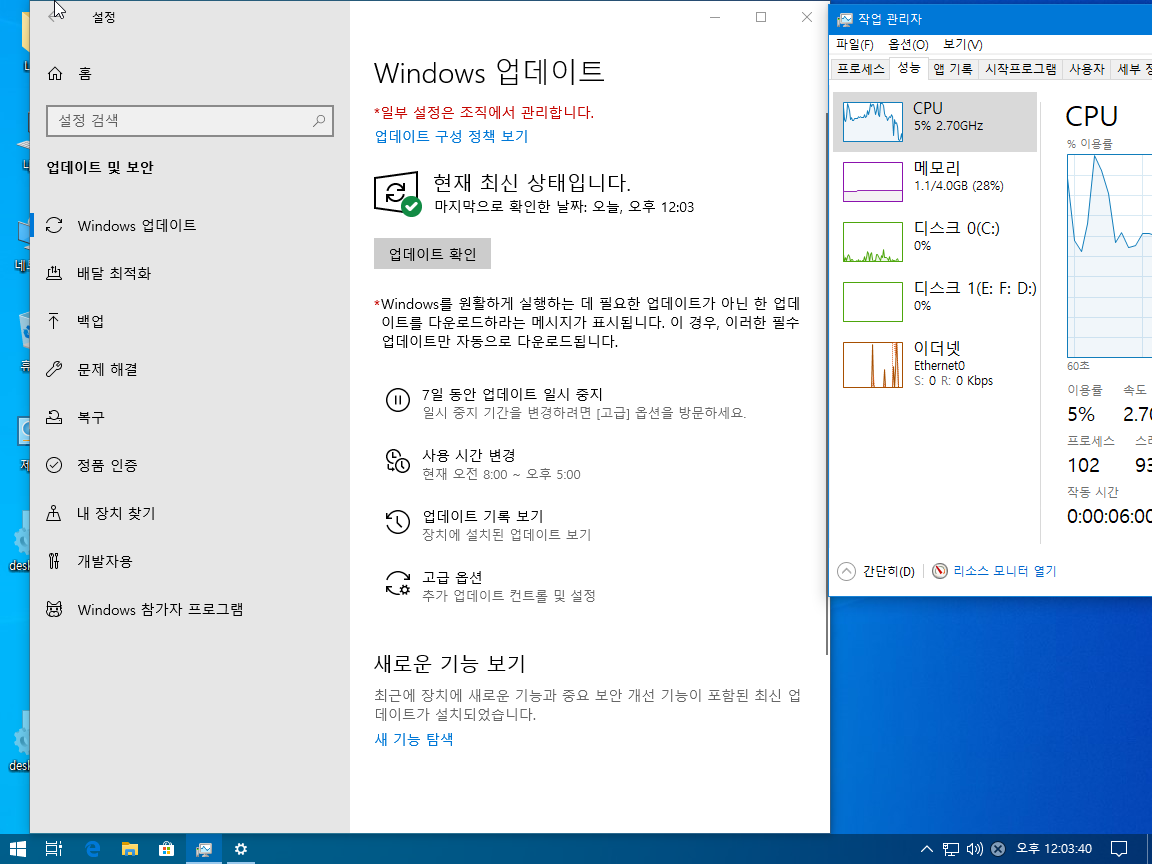Click the Home icon in Settings sidebar
Screen dimensions: 1152x864
pos(54,73)
